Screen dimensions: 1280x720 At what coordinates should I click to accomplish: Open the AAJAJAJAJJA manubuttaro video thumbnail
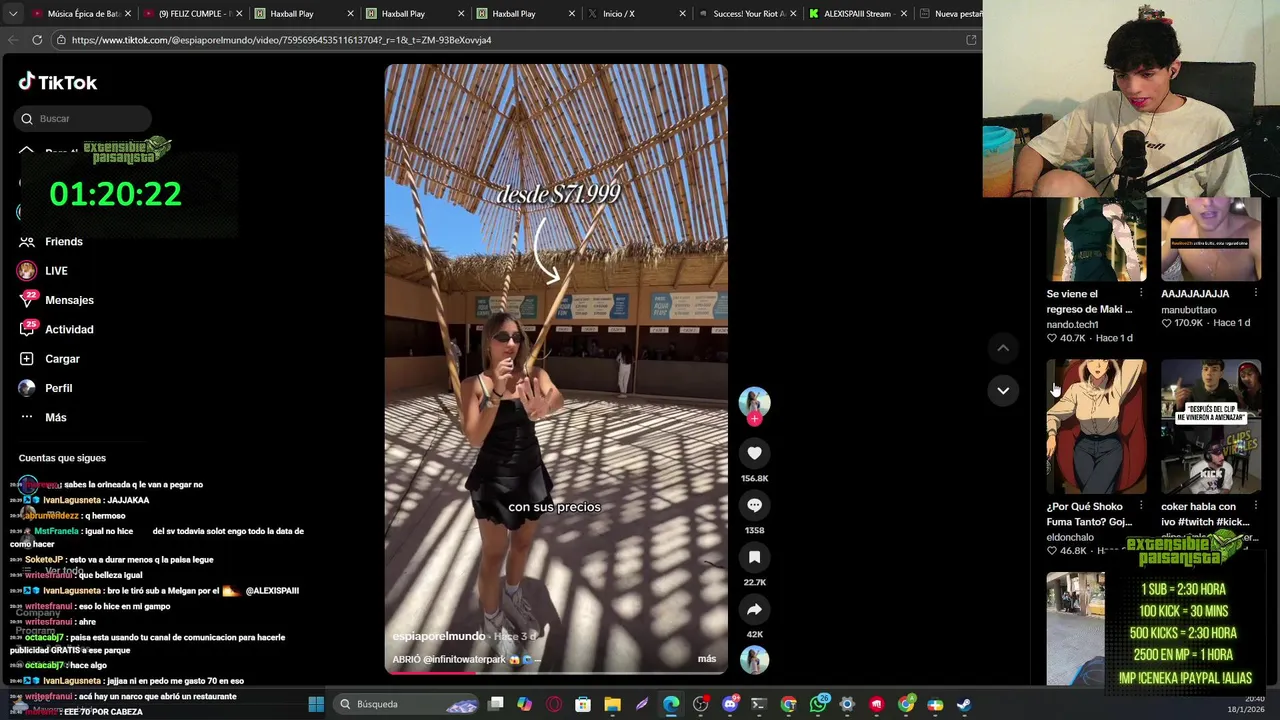[1211, 240]
